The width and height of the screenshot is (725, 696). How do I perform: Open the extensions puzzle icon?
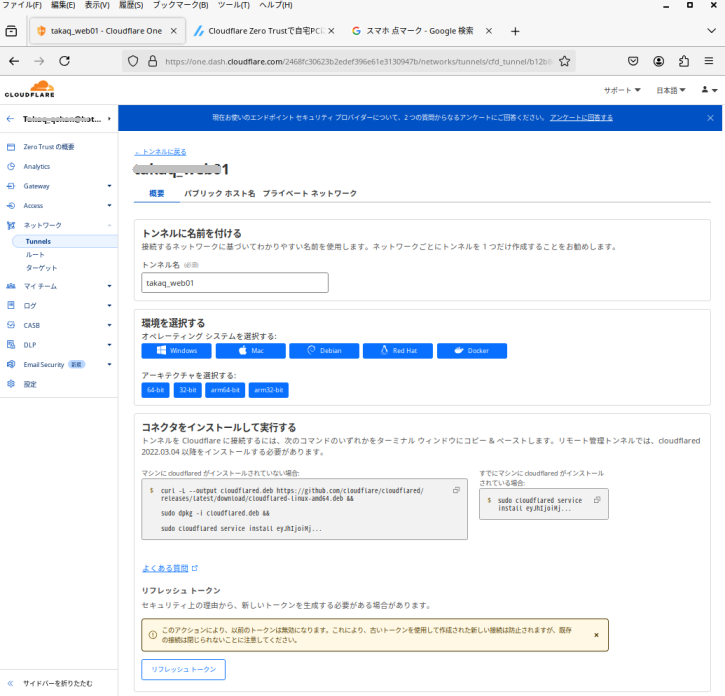pos(684,61)
